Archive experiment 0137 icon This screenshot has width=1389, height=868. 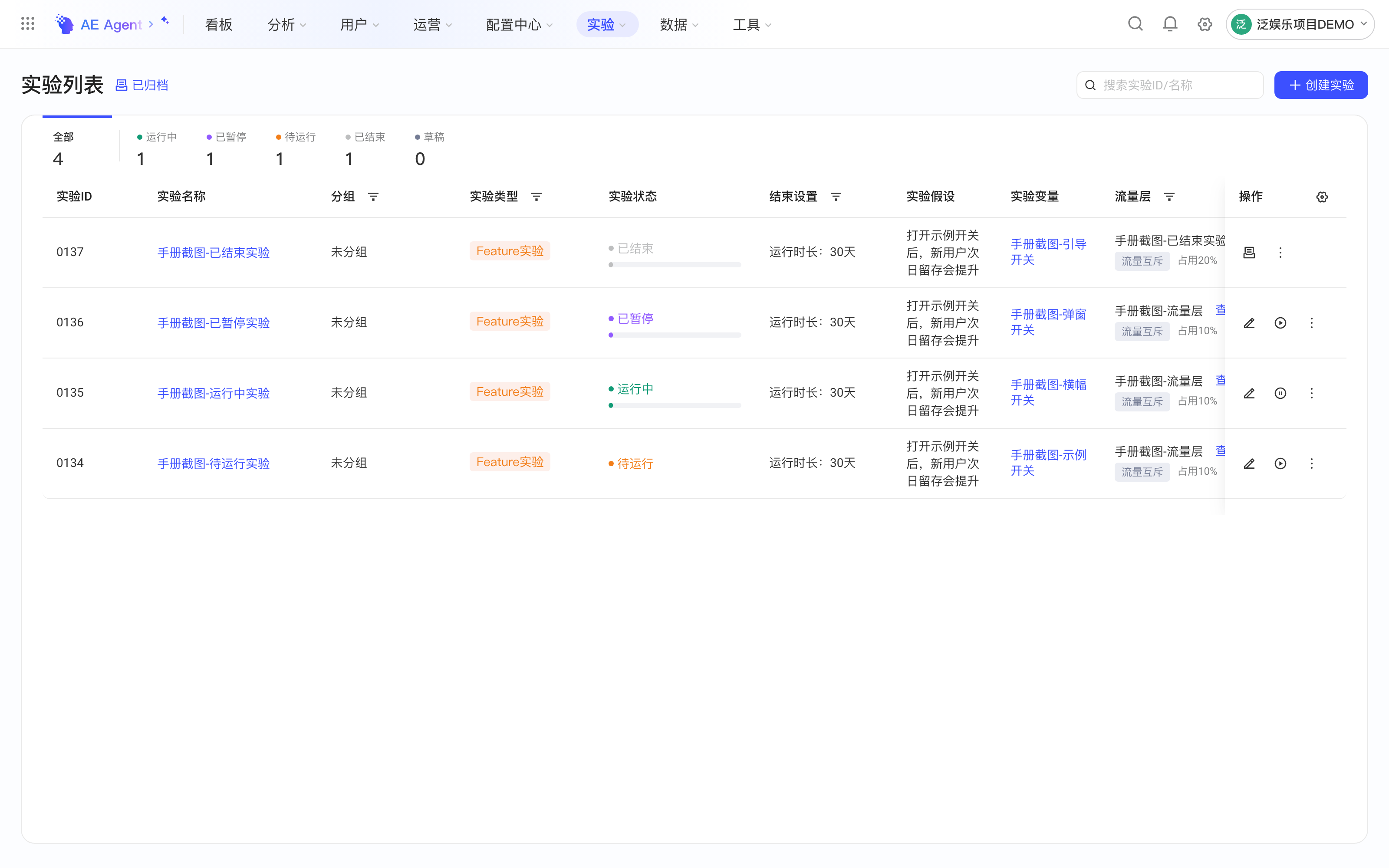1249,253
